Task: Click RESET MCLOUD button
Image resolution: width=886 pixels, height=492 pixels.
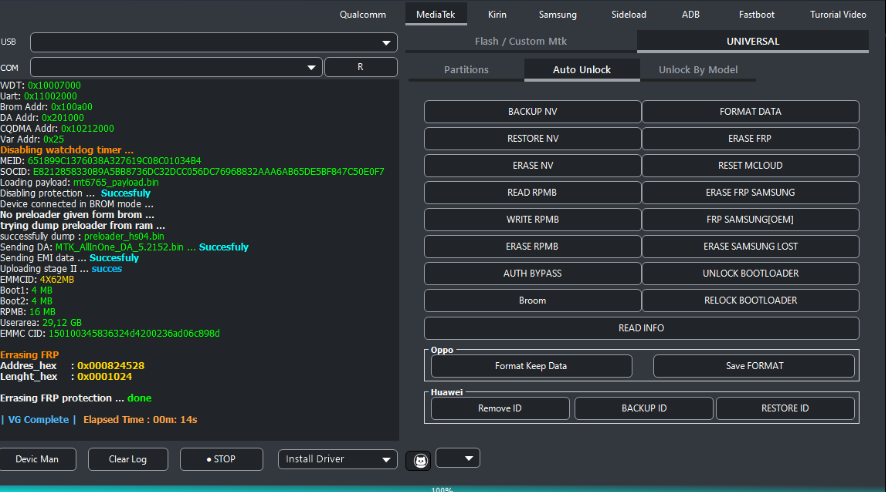Action: [750, 166]
